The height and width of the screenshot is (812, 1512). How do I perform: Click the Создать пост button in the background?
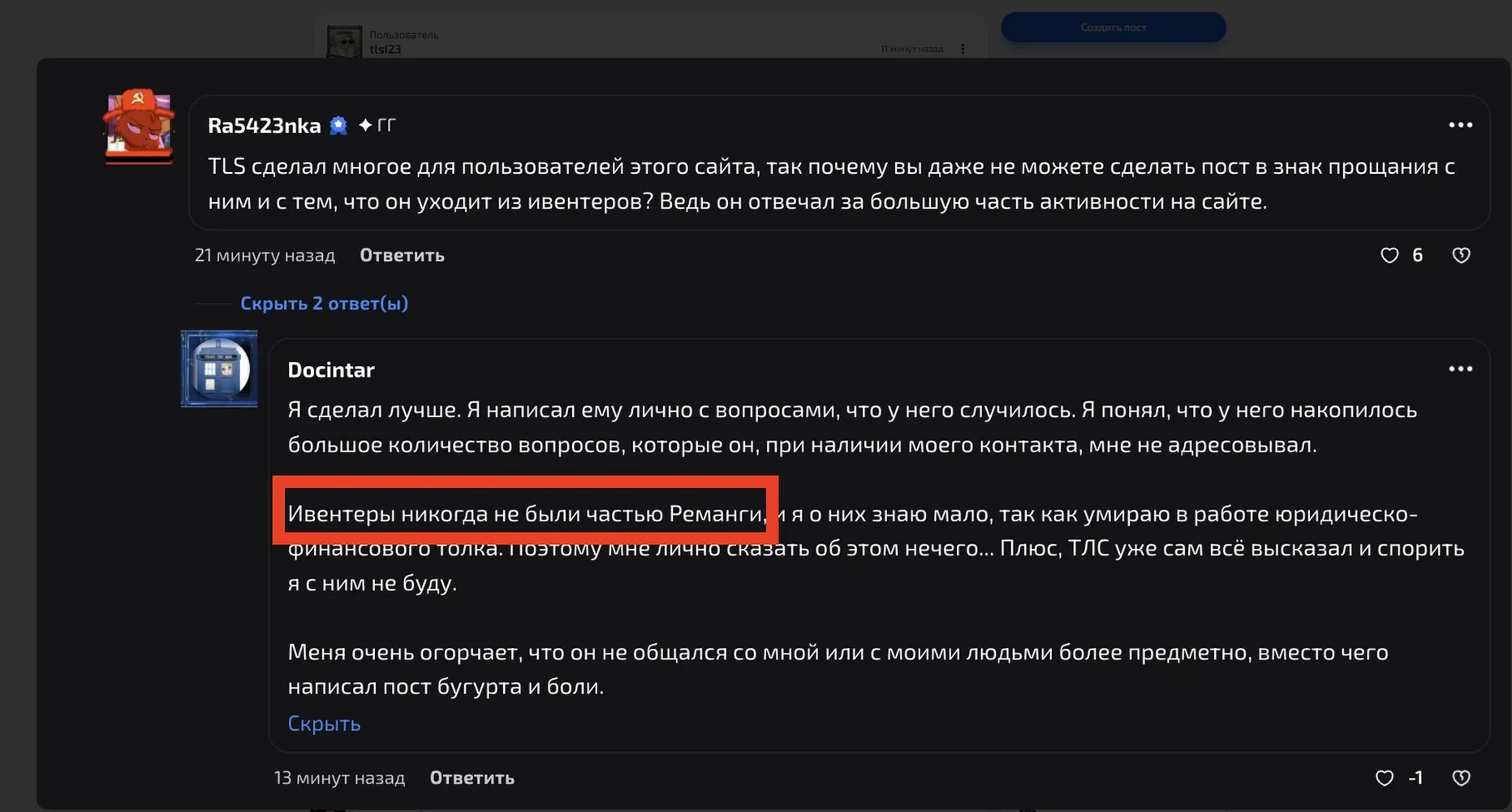[1113, 27]
